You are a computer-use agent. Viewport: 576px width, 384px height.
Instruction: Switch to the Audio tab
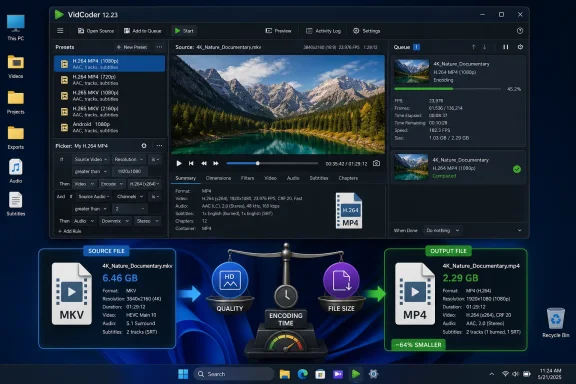tap(293, 178)
